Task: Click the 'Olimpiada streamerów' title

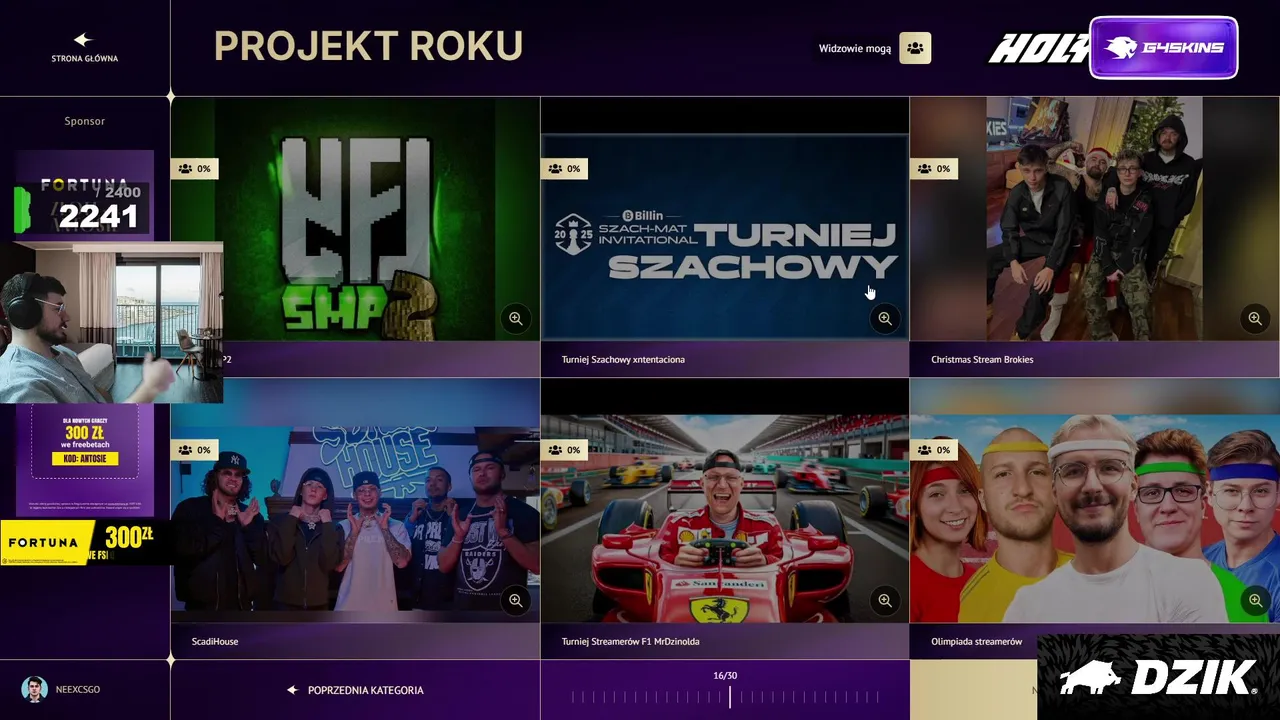Action: pyautogui.click(x=976, y=641)
